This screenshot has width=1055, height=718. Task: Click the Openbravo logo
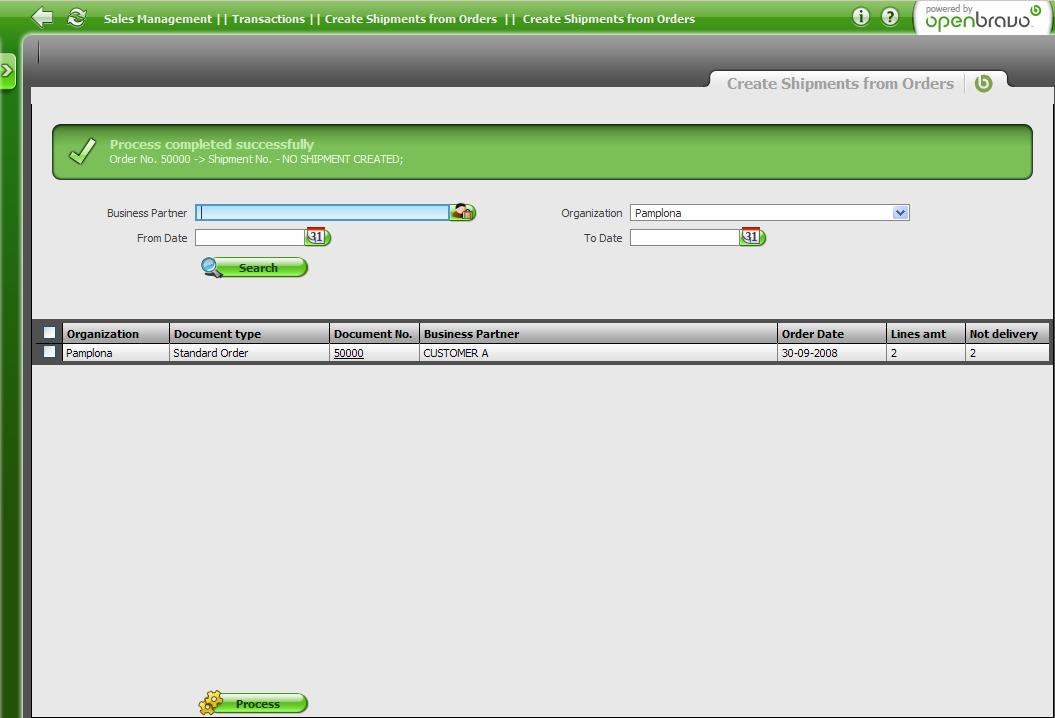pos(983,17)
